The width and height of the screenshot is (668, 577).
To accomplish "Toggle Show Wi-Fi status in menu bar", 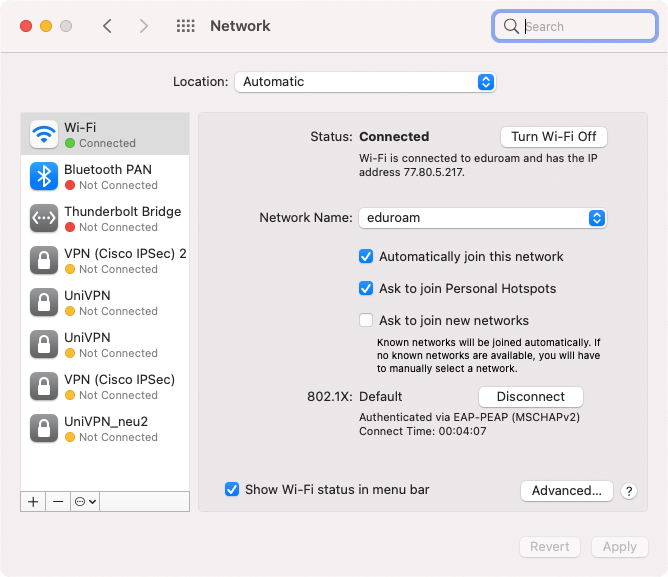I will [x=232, y=489].
